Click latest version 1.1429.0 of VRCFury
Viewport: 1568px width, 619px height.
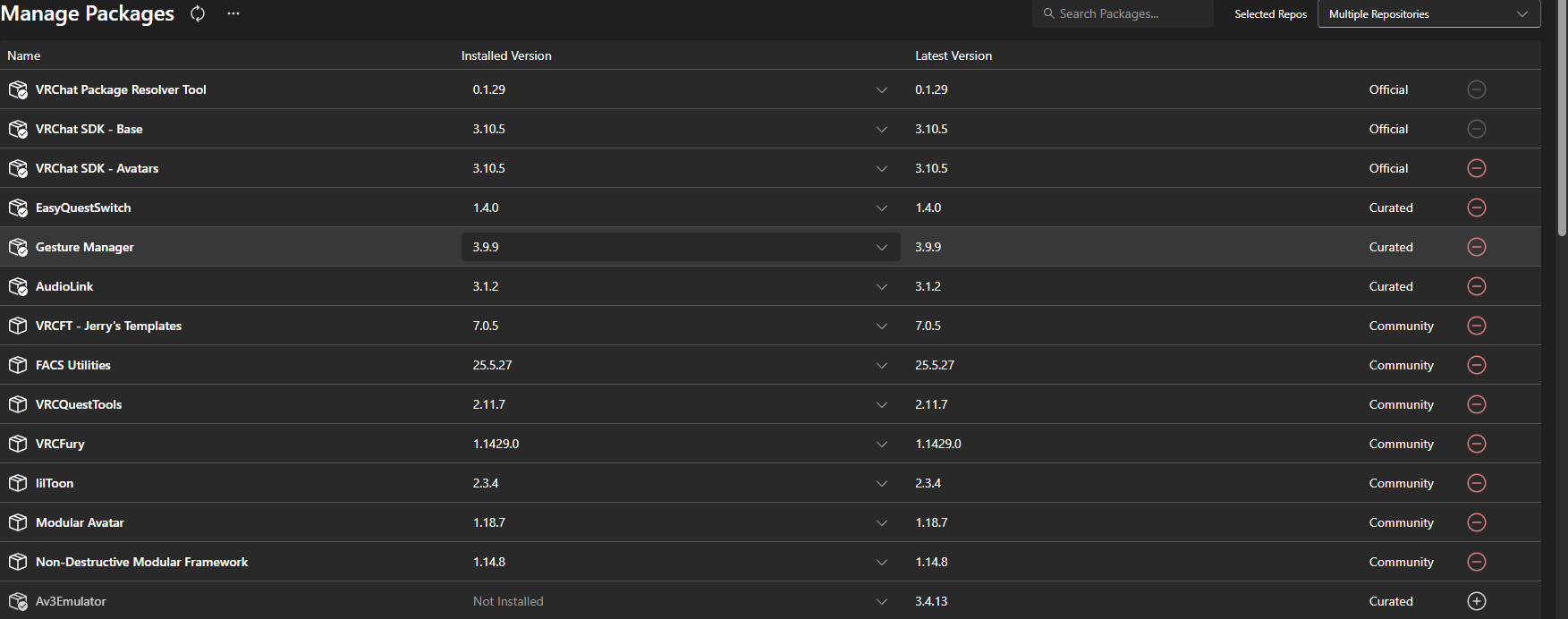[x=938, y=444]
